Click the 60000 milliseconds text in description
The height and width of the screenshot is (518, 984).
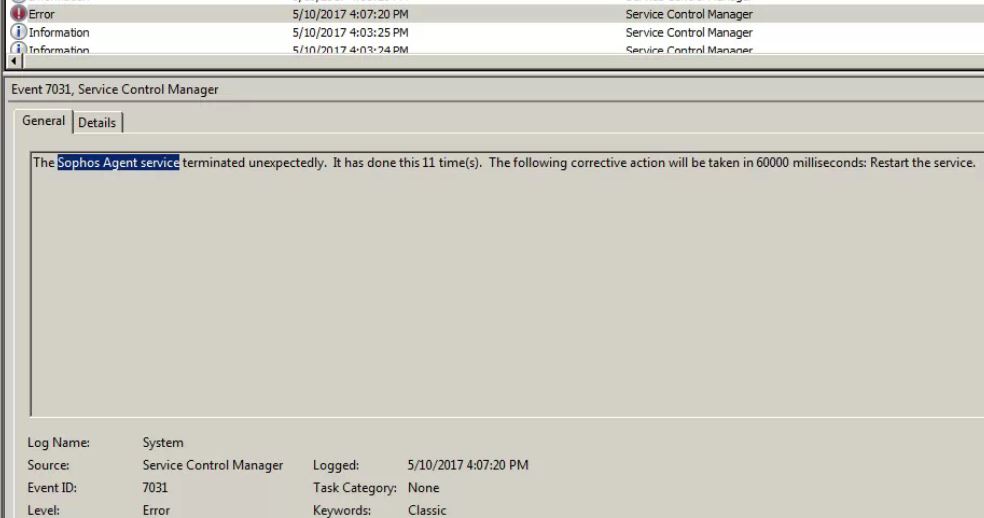tap(811, 163)
